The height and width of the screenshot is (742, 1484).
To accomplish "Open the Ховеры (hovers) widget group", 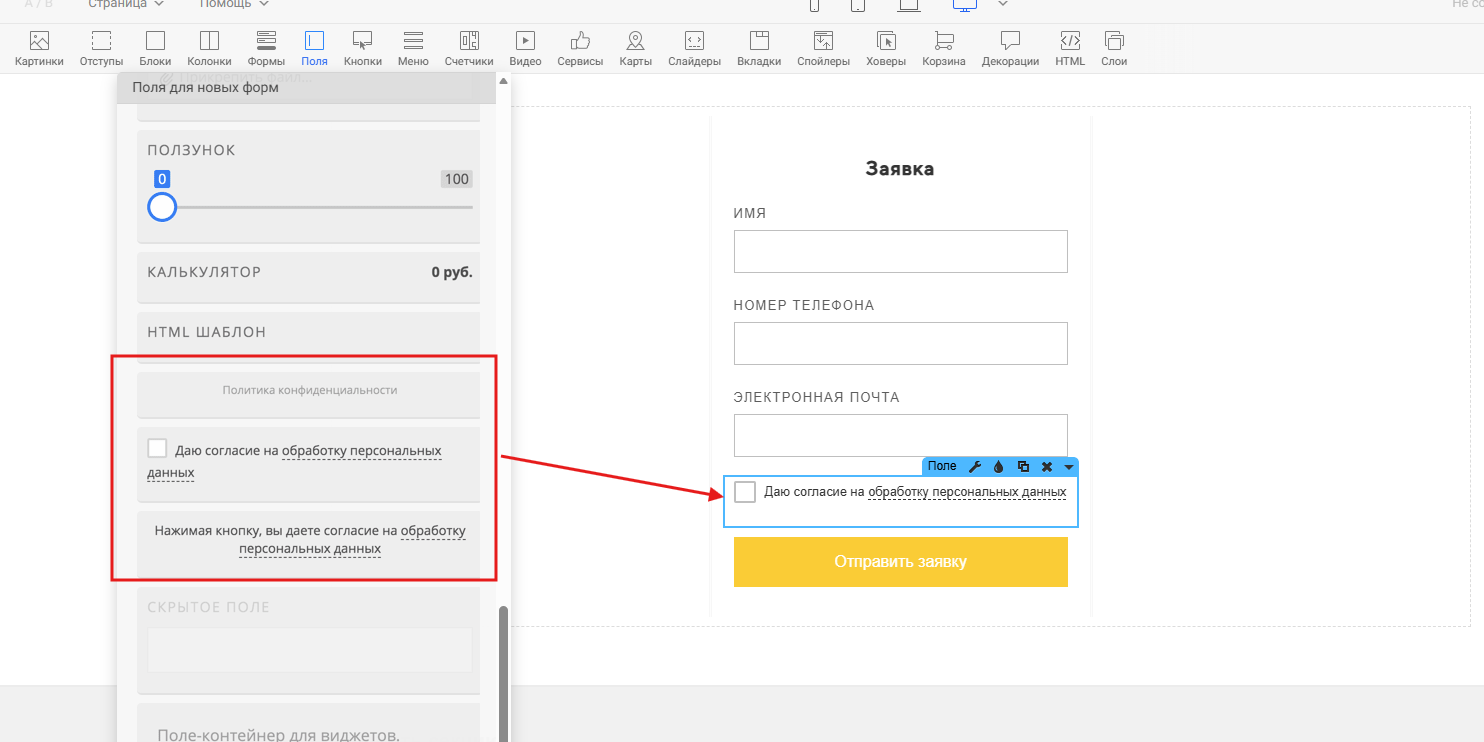I will click(x=886, y=49).
